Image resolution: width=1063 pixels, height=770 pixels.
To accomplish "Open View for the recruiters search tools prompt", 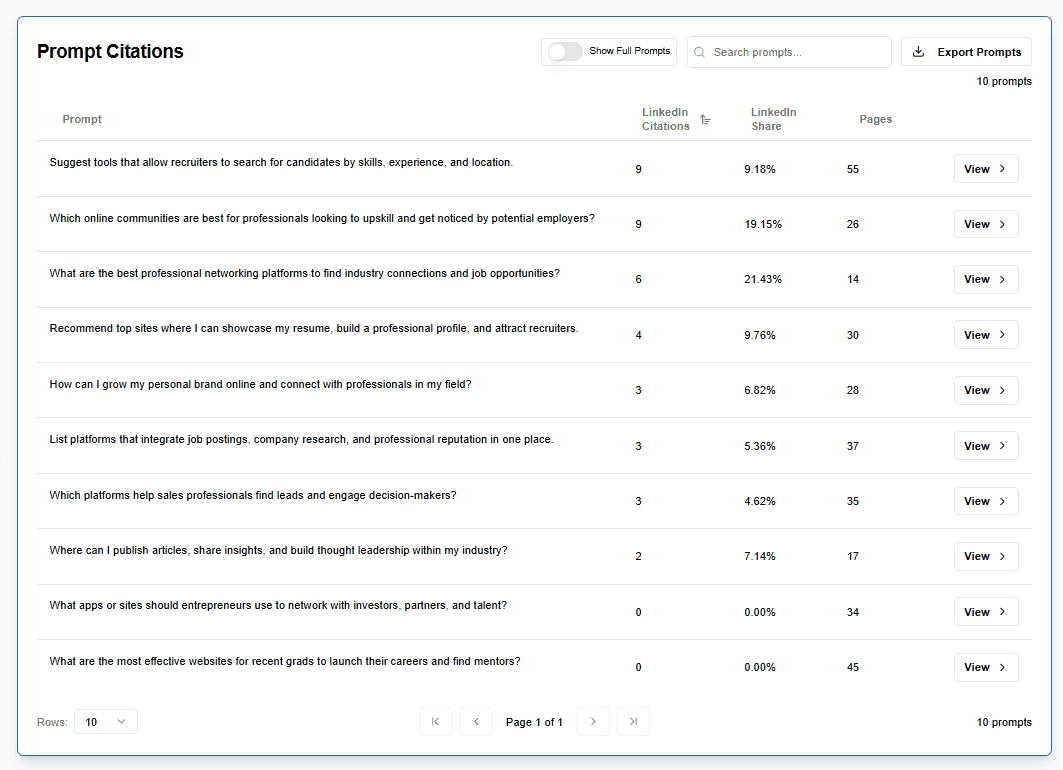I will 986,169.
